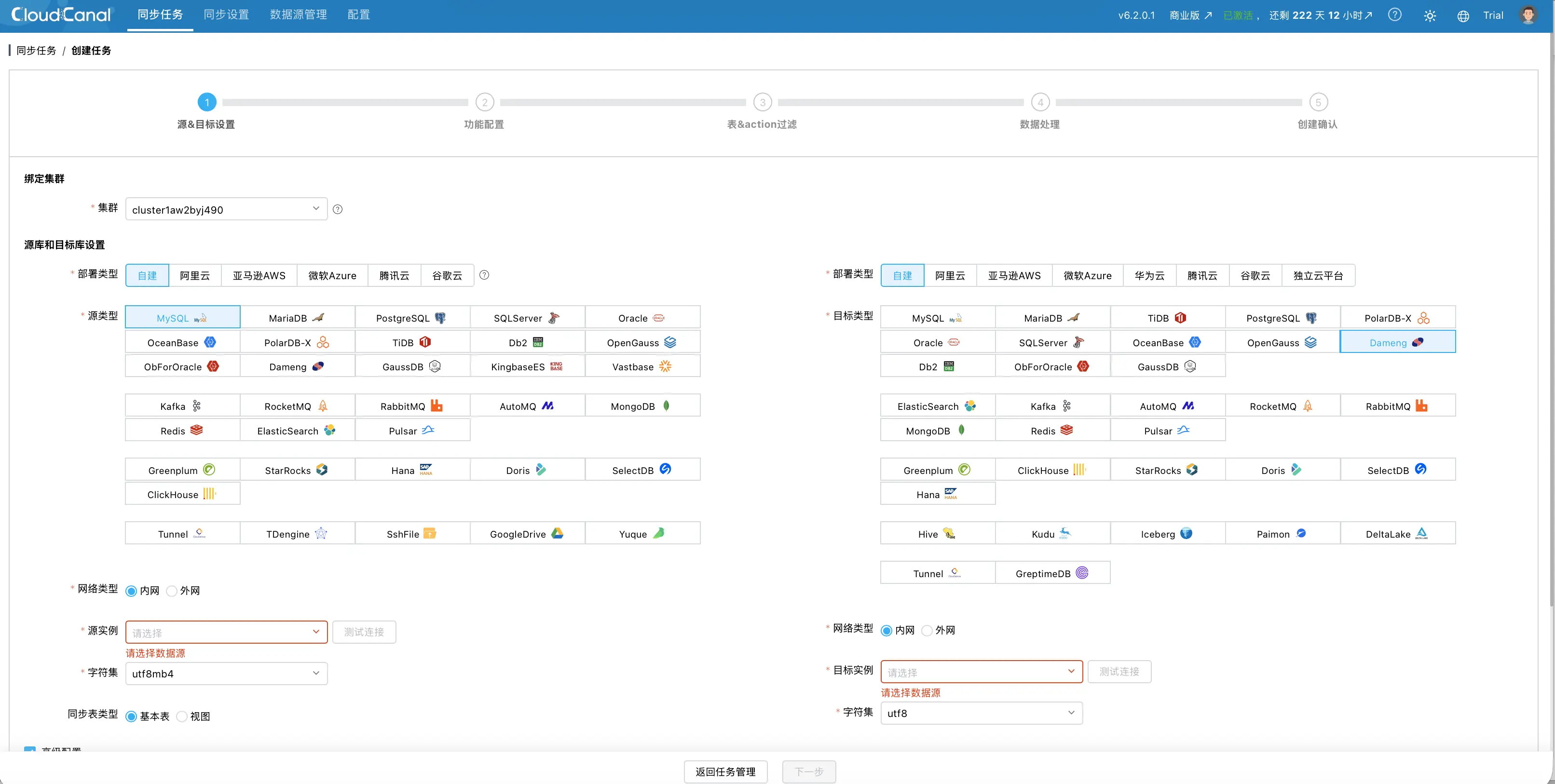The width and height of the screenshot is (1555, 784).
Task: Open the 商业版 link in header
Action: [x=1190, y=16]
